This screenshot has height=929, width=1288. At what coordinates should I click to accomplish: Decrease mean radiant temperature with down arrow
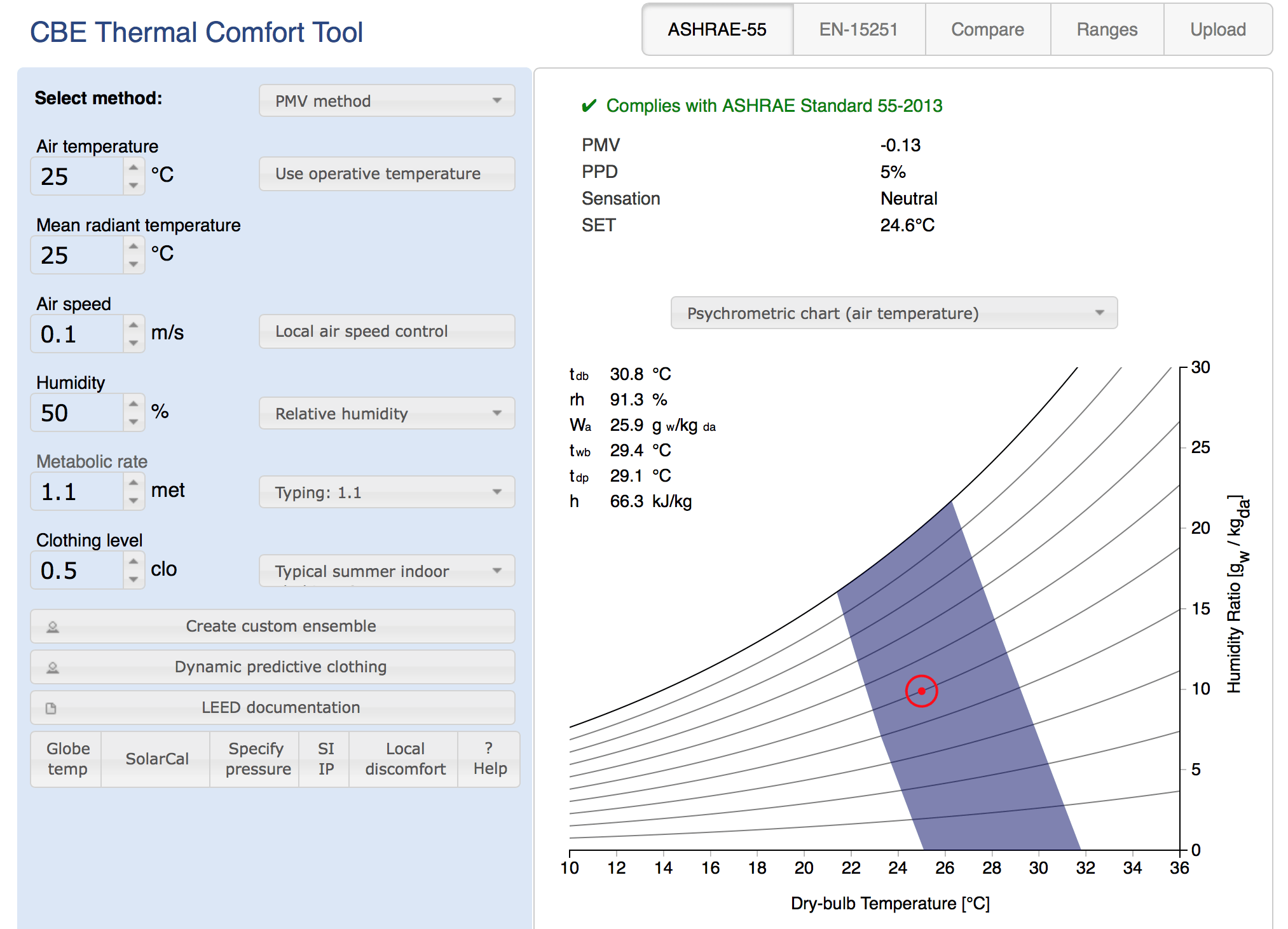click(x=134, y=264)
